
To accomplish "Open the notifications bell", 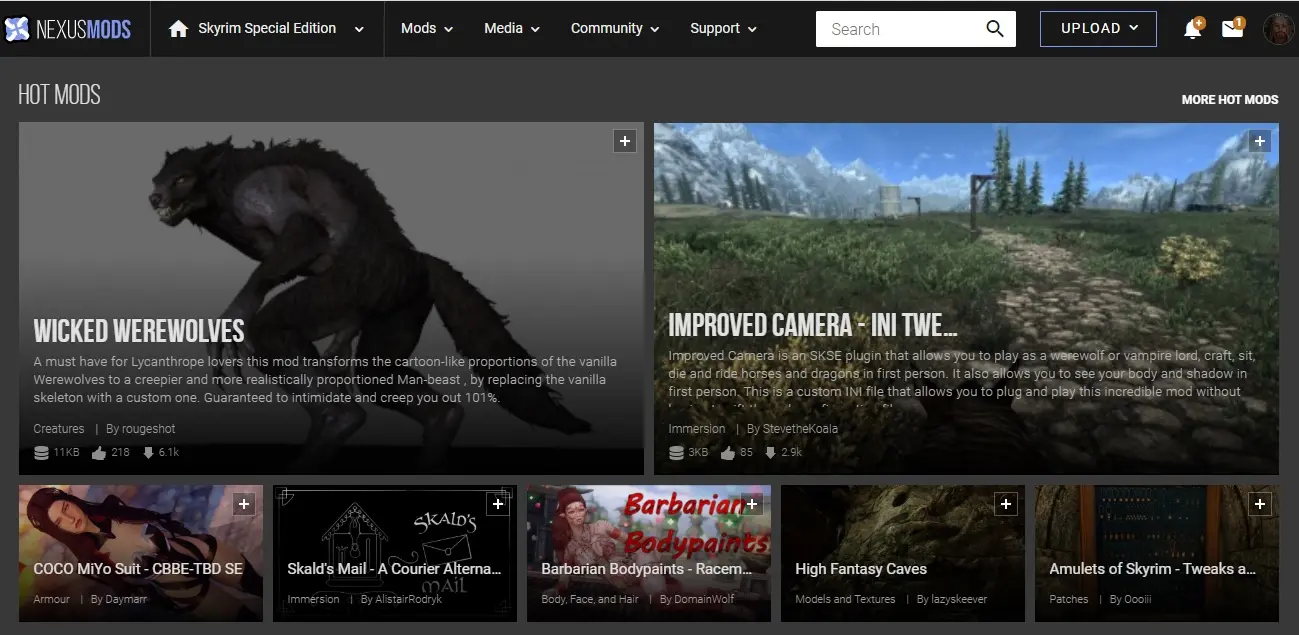I will 1192,29.
